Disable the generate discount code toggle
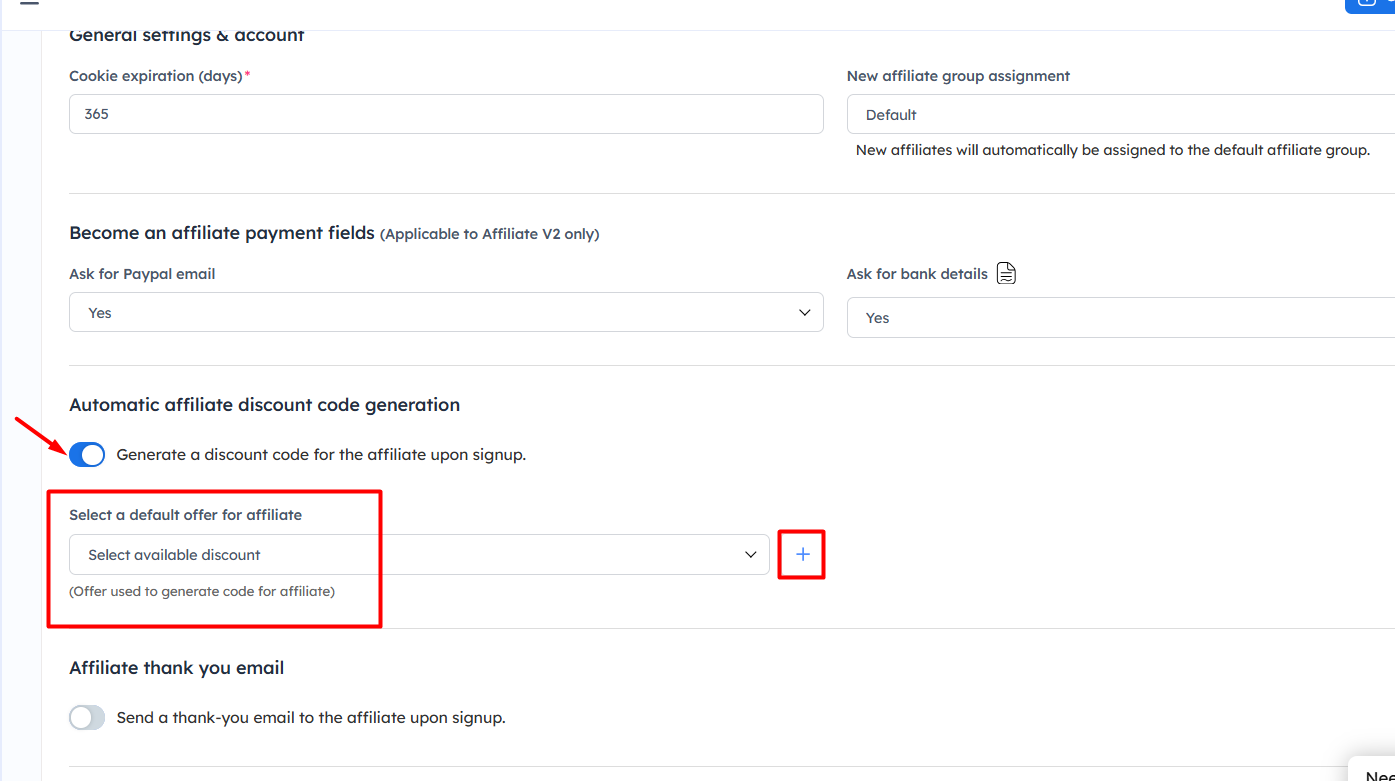This screenshot has height=781, width=1395. tap(87, 455)
